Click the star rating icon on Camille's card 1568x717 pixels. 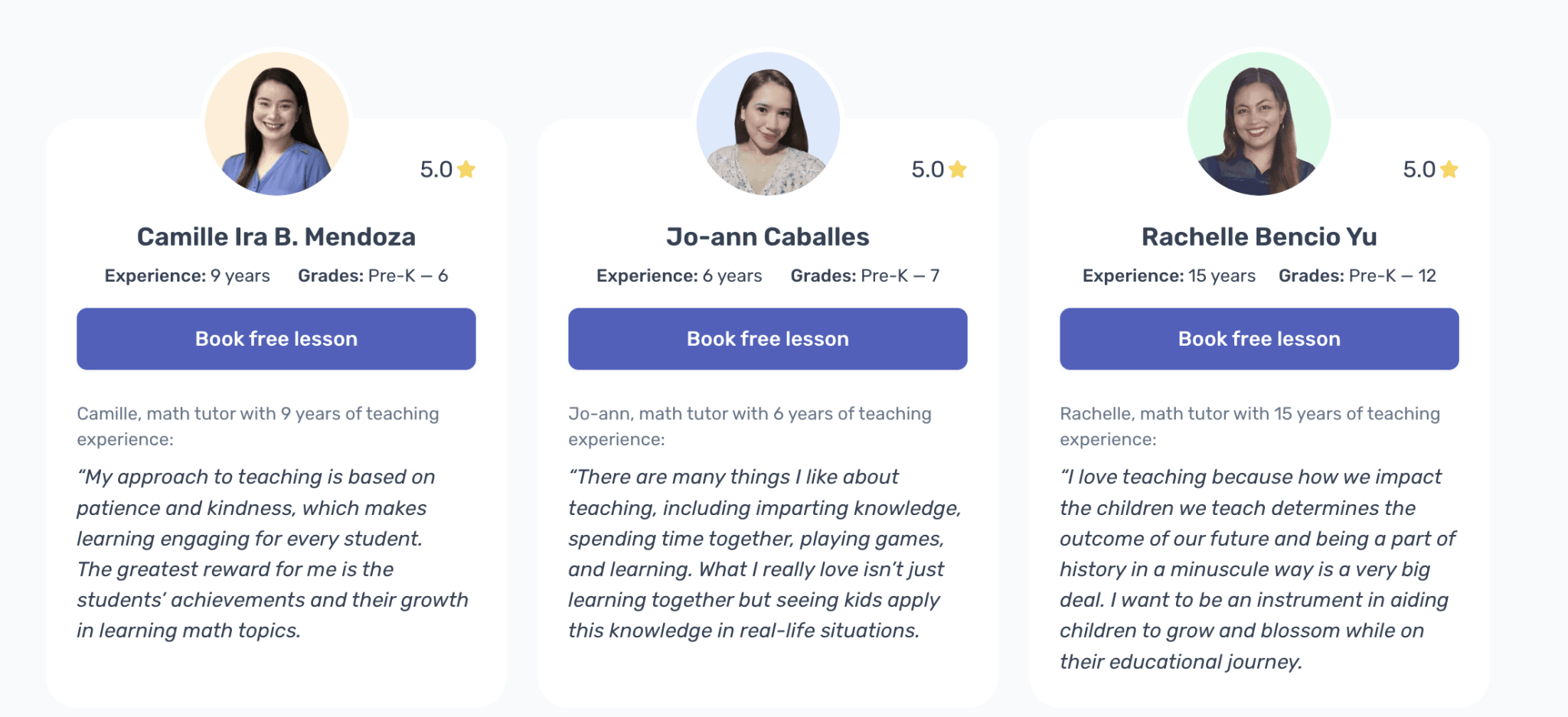click(469, 170)
